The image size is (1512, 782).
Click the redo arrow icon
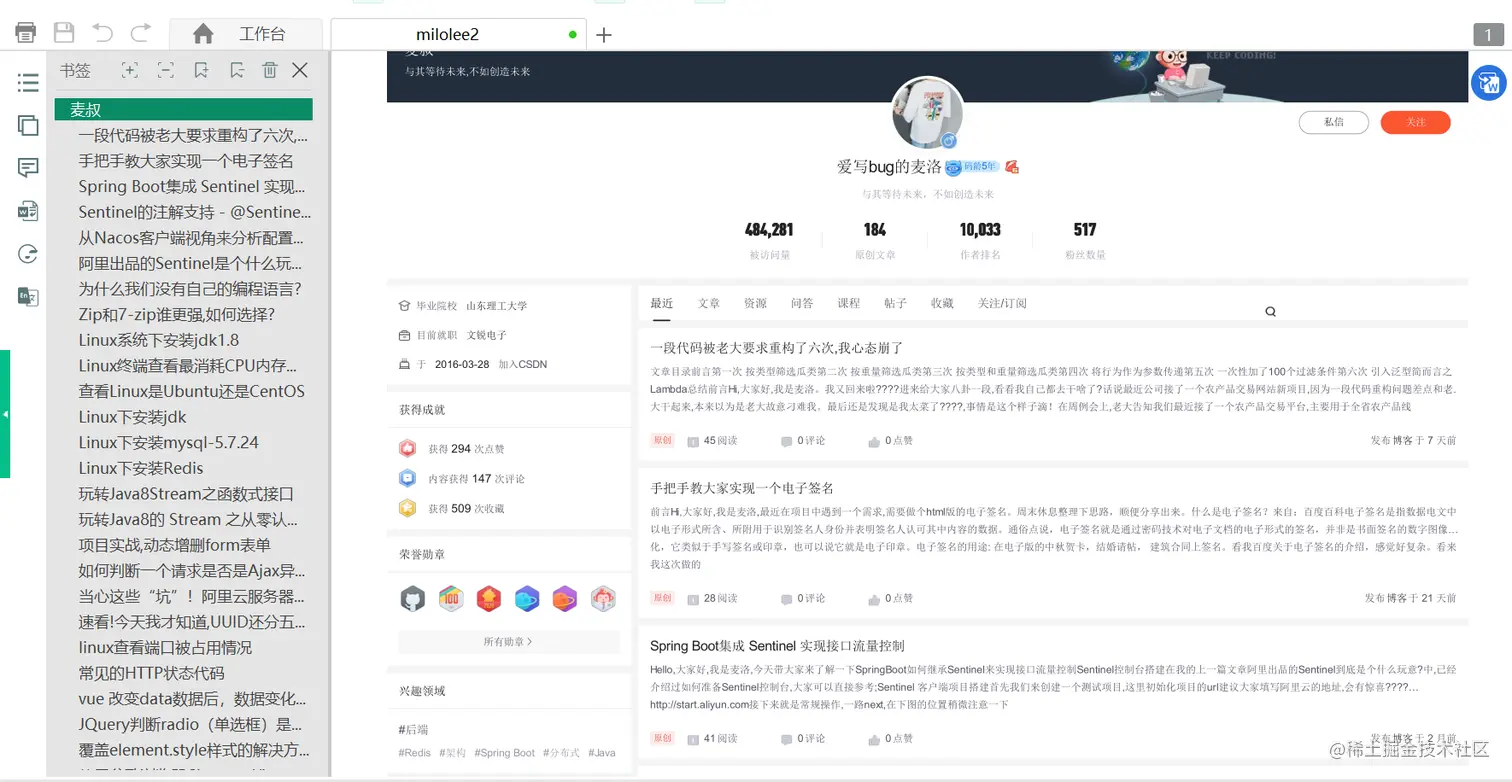click(141, 33)
